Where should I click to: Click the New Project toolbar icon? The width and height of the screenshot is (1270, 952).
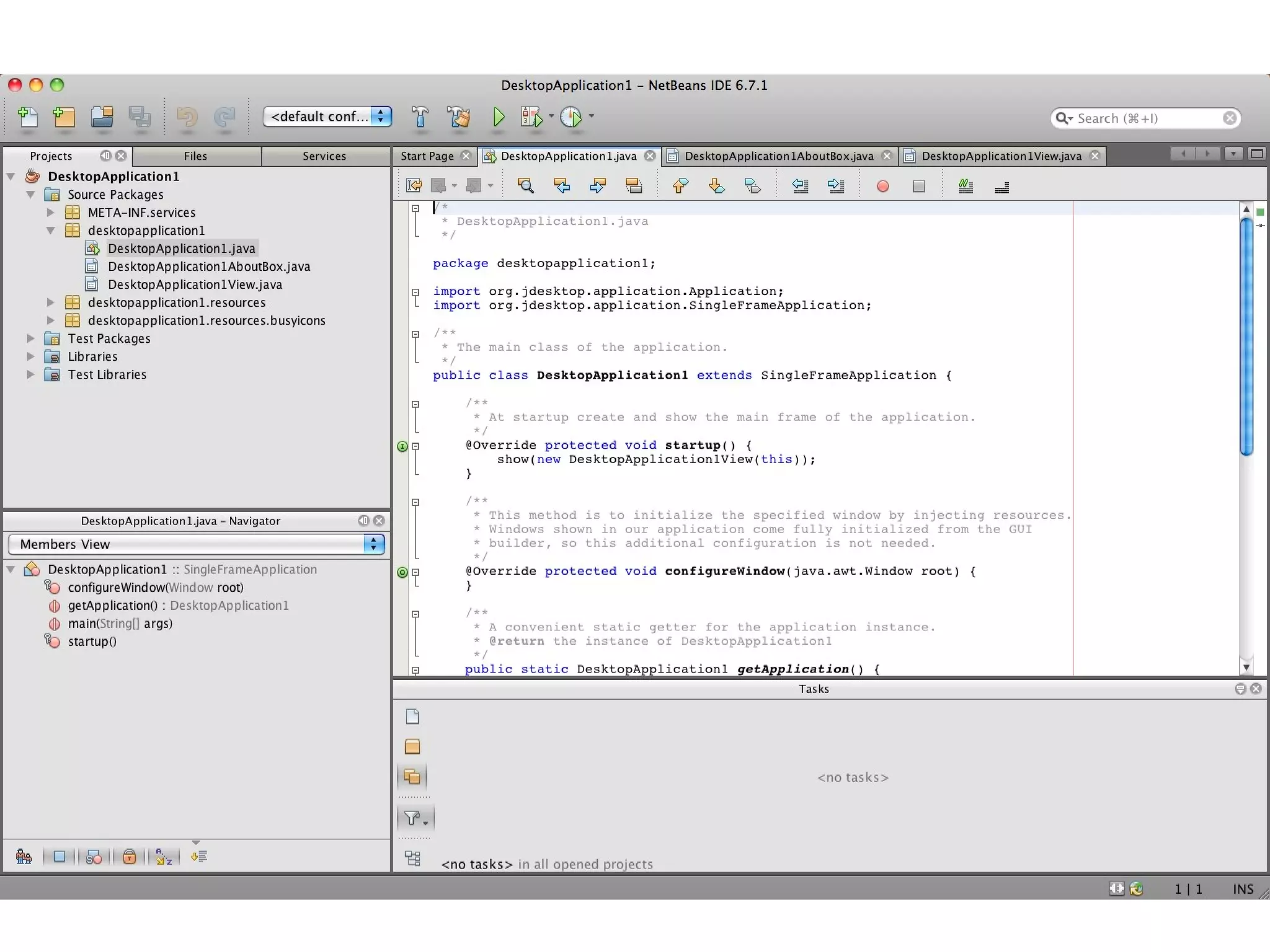coord(64,117)
